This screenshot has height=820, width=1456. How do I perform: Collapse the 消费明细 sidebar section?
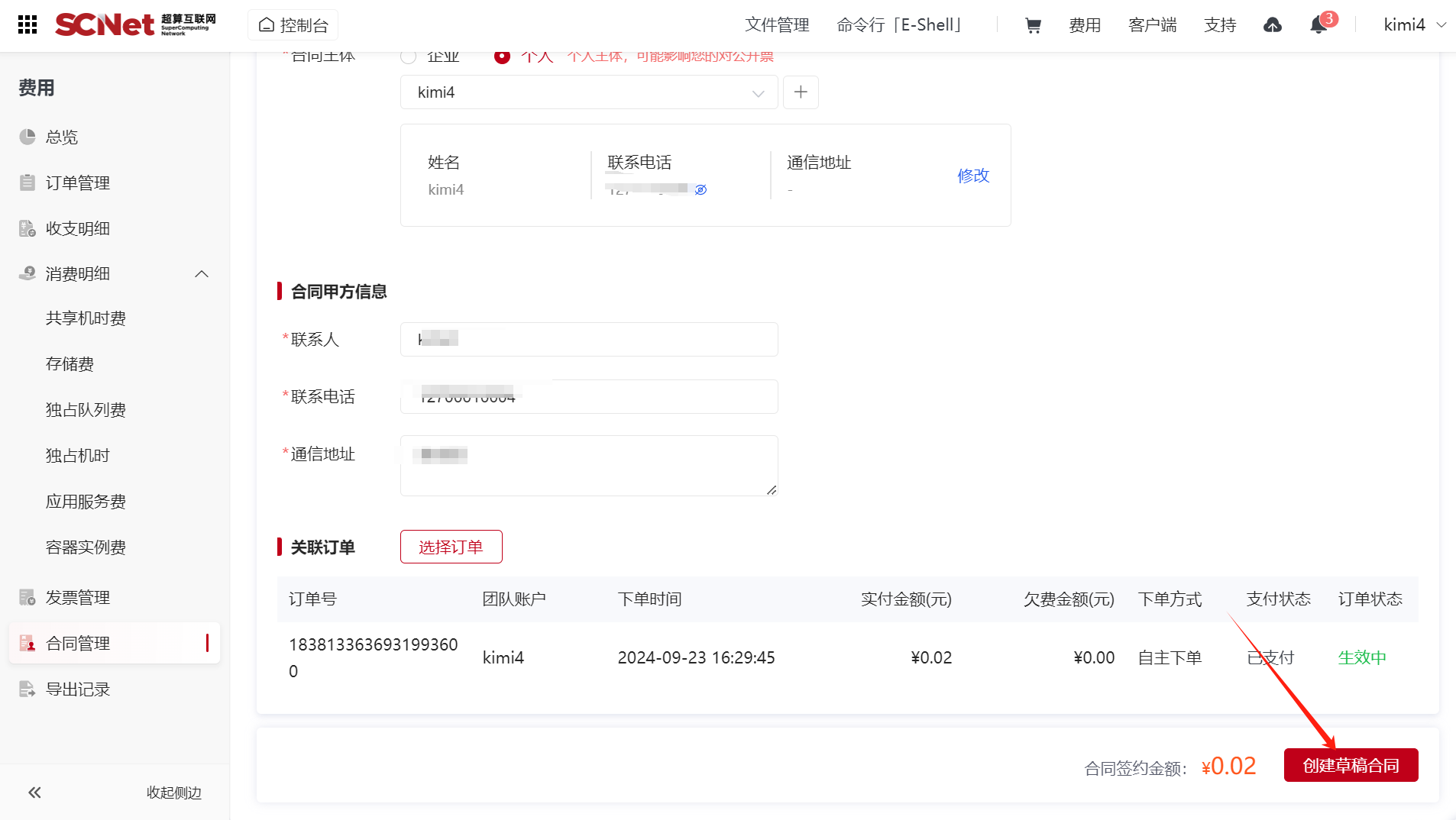pyautogui.click(x=202, y=274)
